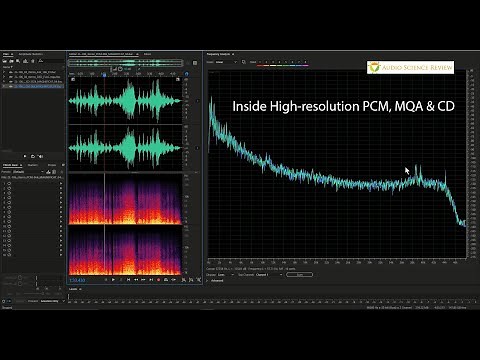Viewport: 480px width, 360px height.
Task: Toggle the blue spectral display icon above waveform
Action: [x=187, y=74]
